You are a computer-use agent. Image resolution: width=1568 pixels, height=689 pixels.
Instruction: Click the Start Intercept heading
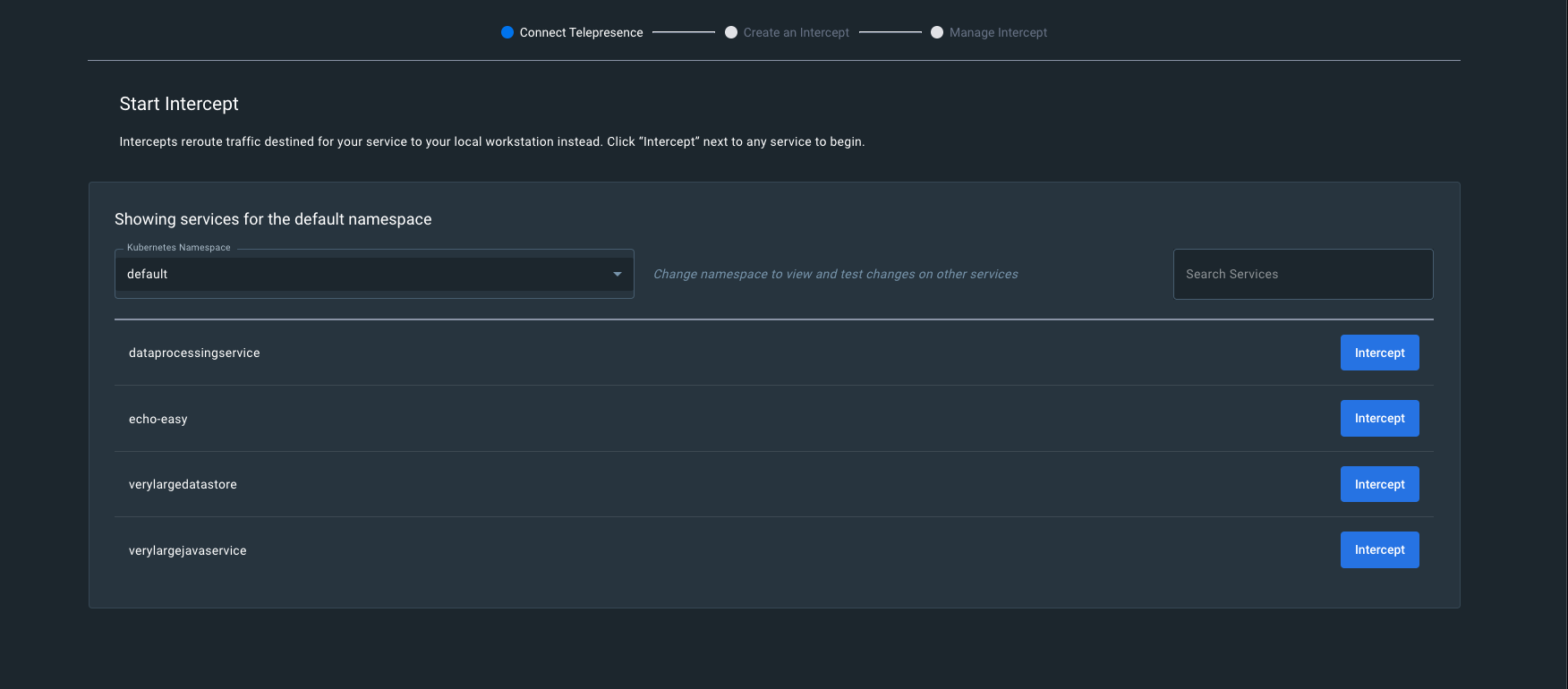(x=179, y=104)
